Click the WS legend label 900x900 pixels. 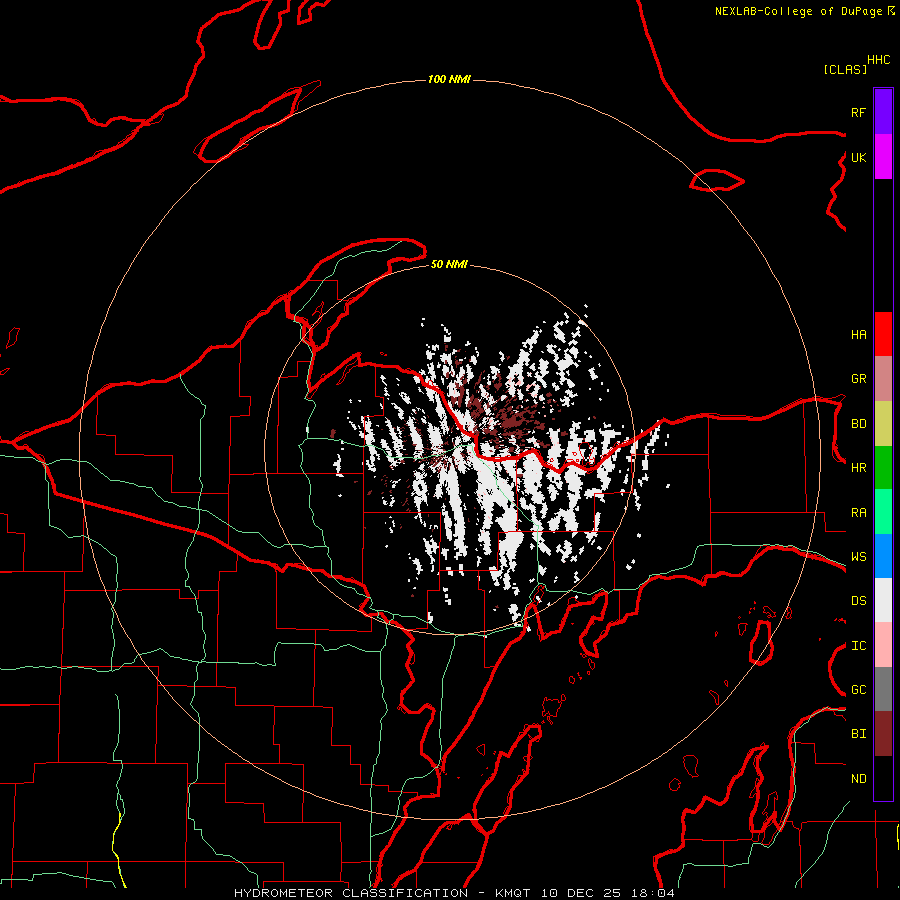pos(859,557)
